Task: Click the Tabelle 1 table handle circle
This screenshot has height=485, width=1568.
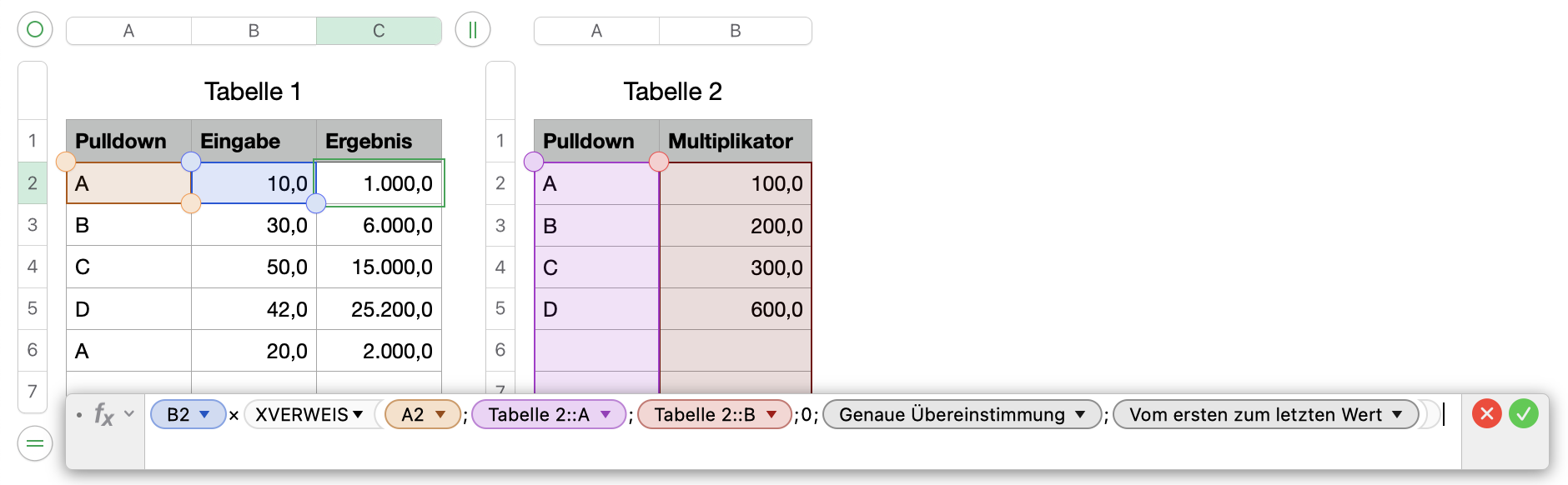Action: (x=35, y=30)
